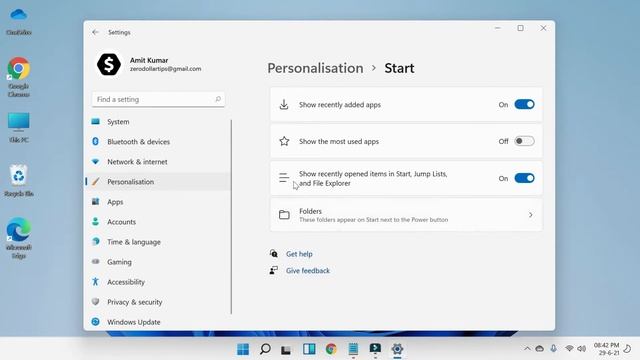The image size is (640, 360).
Task: Open the Folders settings row
Action: pyautogui.click(x=406, y=215)
